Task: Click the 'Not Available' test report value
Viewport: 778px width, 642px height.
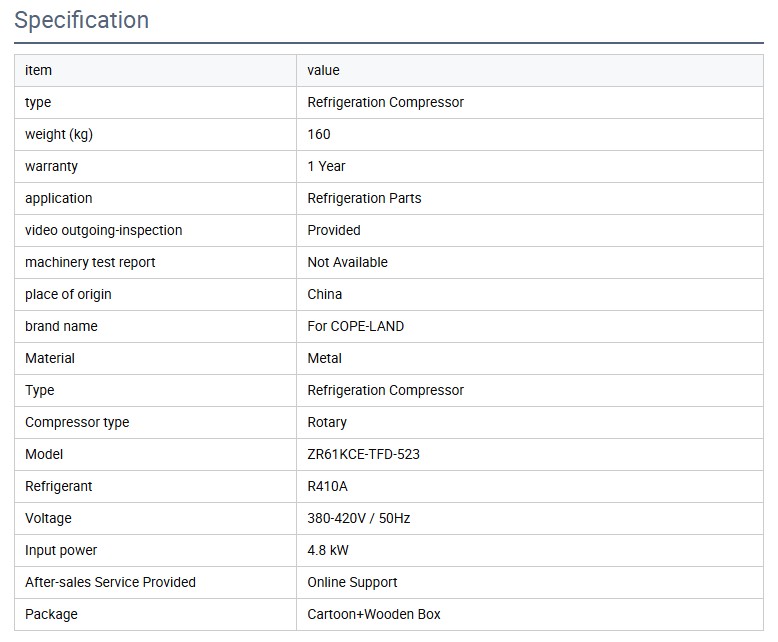Action: tap(347, 262)
